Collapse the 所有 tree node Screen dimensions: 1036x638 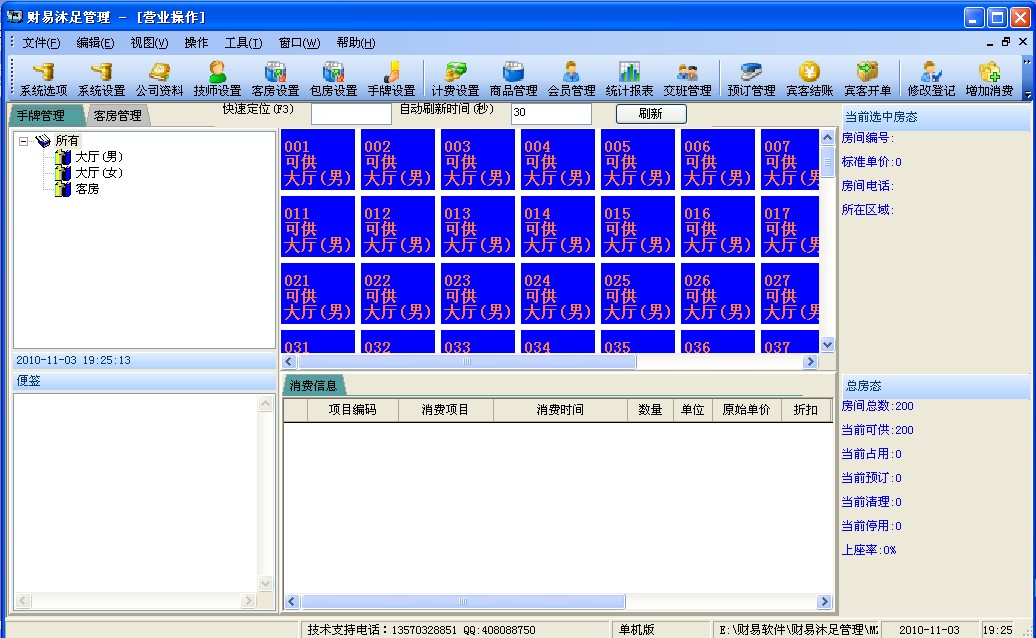(24, 141)
